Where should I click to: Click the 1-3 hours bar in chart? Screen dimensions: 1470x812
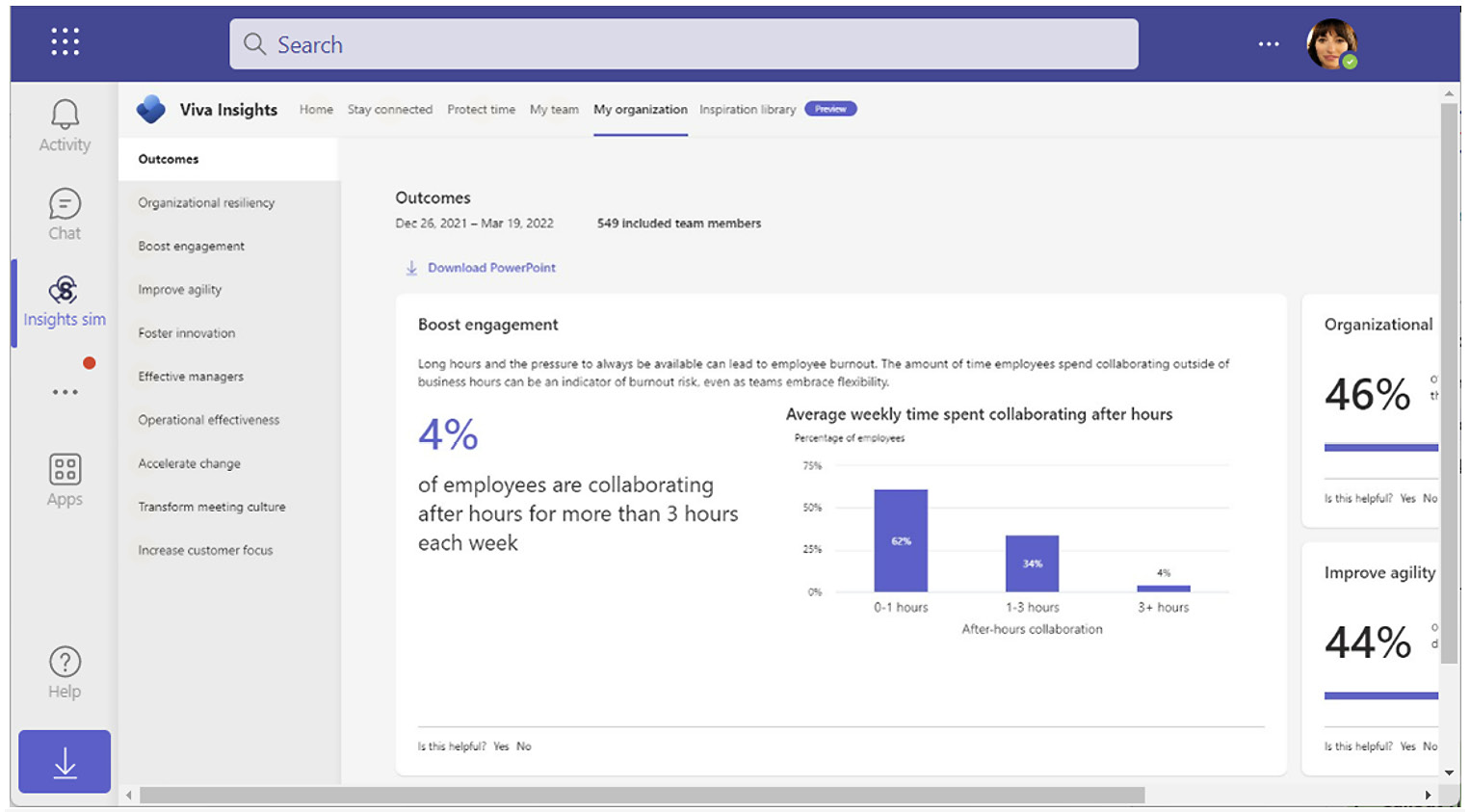click(x=1032, y=563)
